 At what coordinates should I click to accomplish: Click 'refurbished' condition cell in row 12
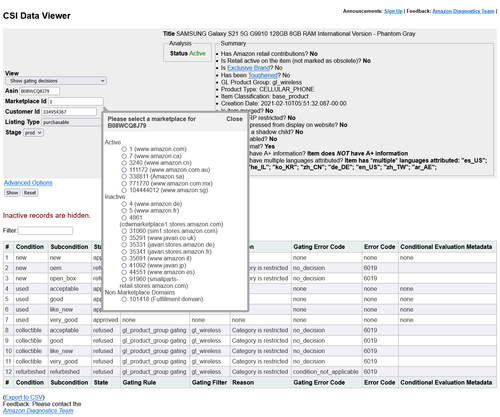[x=30, y=372]
